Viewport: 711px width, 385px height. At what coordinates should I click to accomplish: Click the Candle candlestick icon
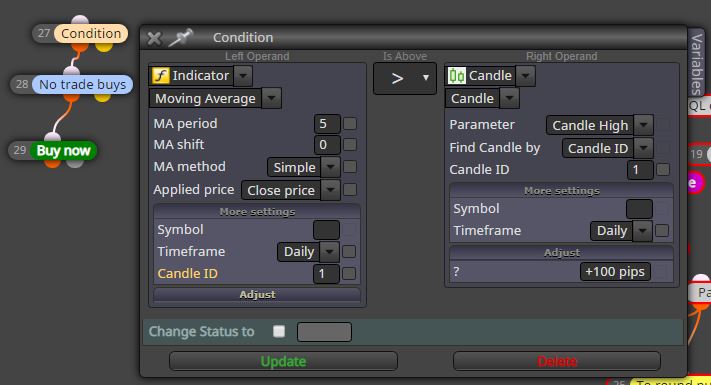[457, 76]
